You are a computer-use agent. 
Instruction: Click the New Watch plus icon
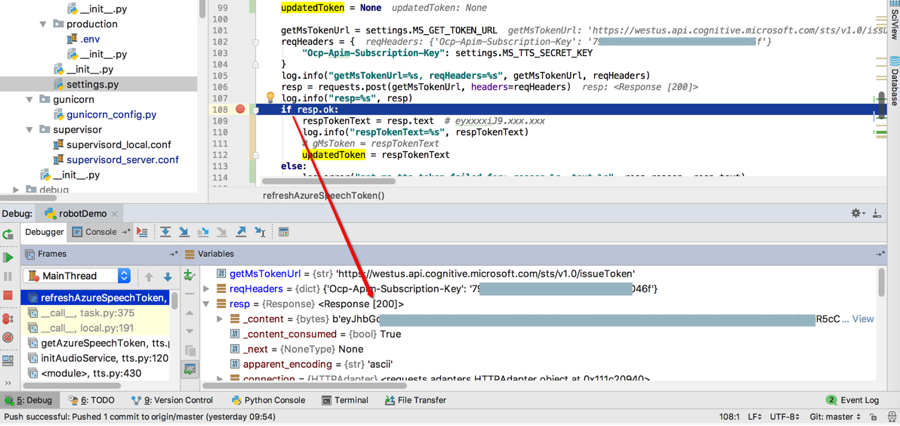[190, 275]
